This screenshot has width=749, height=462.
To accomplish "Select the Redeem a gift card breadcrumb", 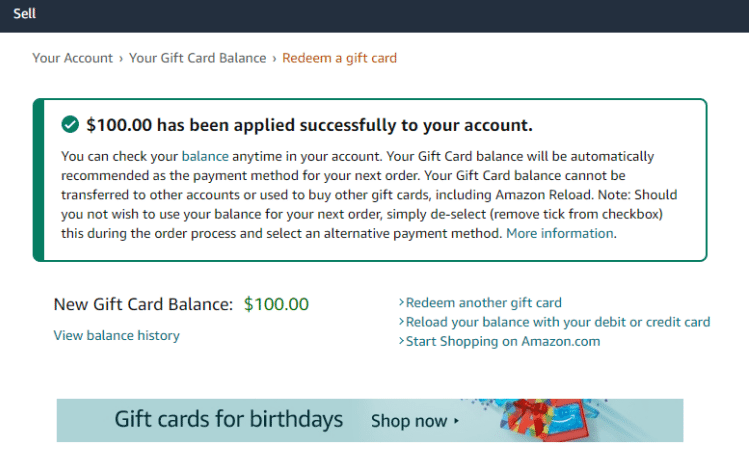I will pyautogui.click(x=339, y=58).
